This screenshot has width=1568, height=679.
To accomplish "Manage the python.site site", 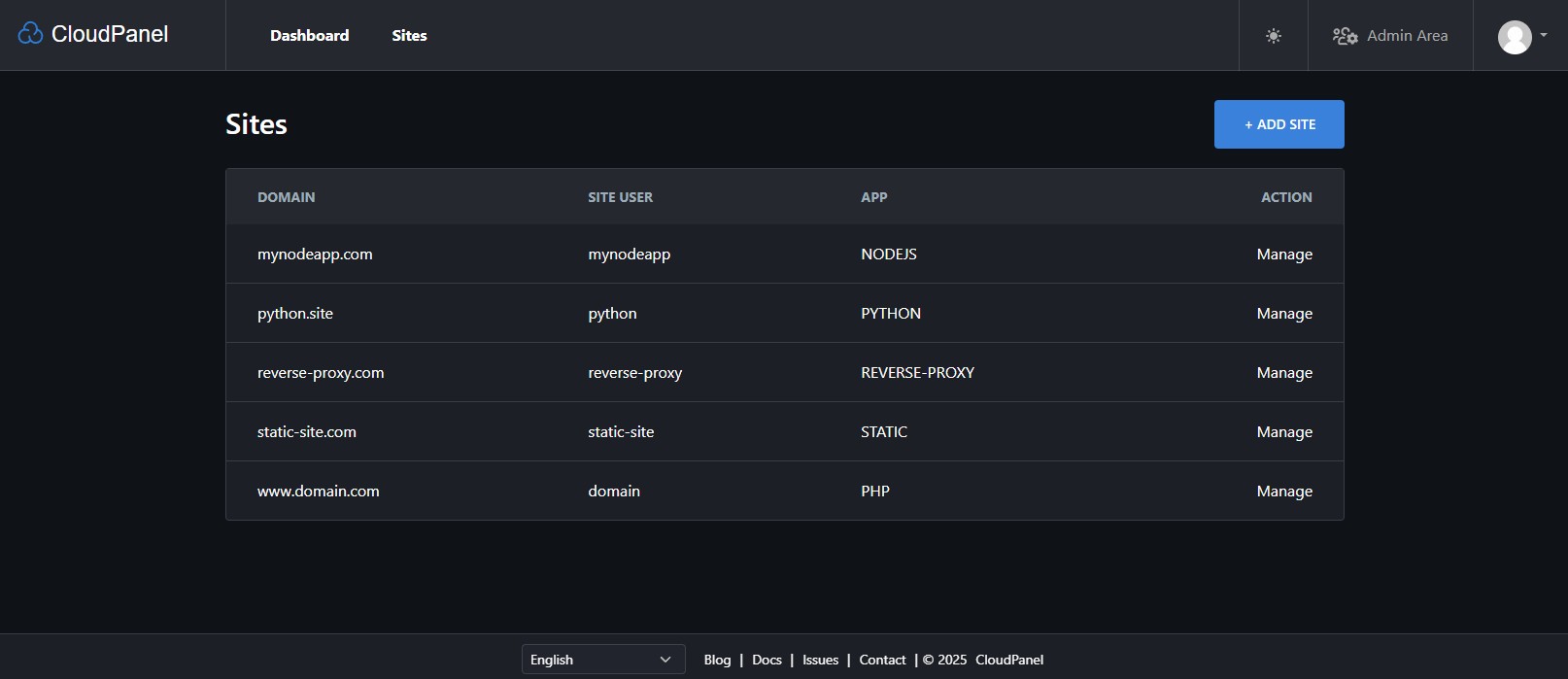I will [x=1284, y=314].
